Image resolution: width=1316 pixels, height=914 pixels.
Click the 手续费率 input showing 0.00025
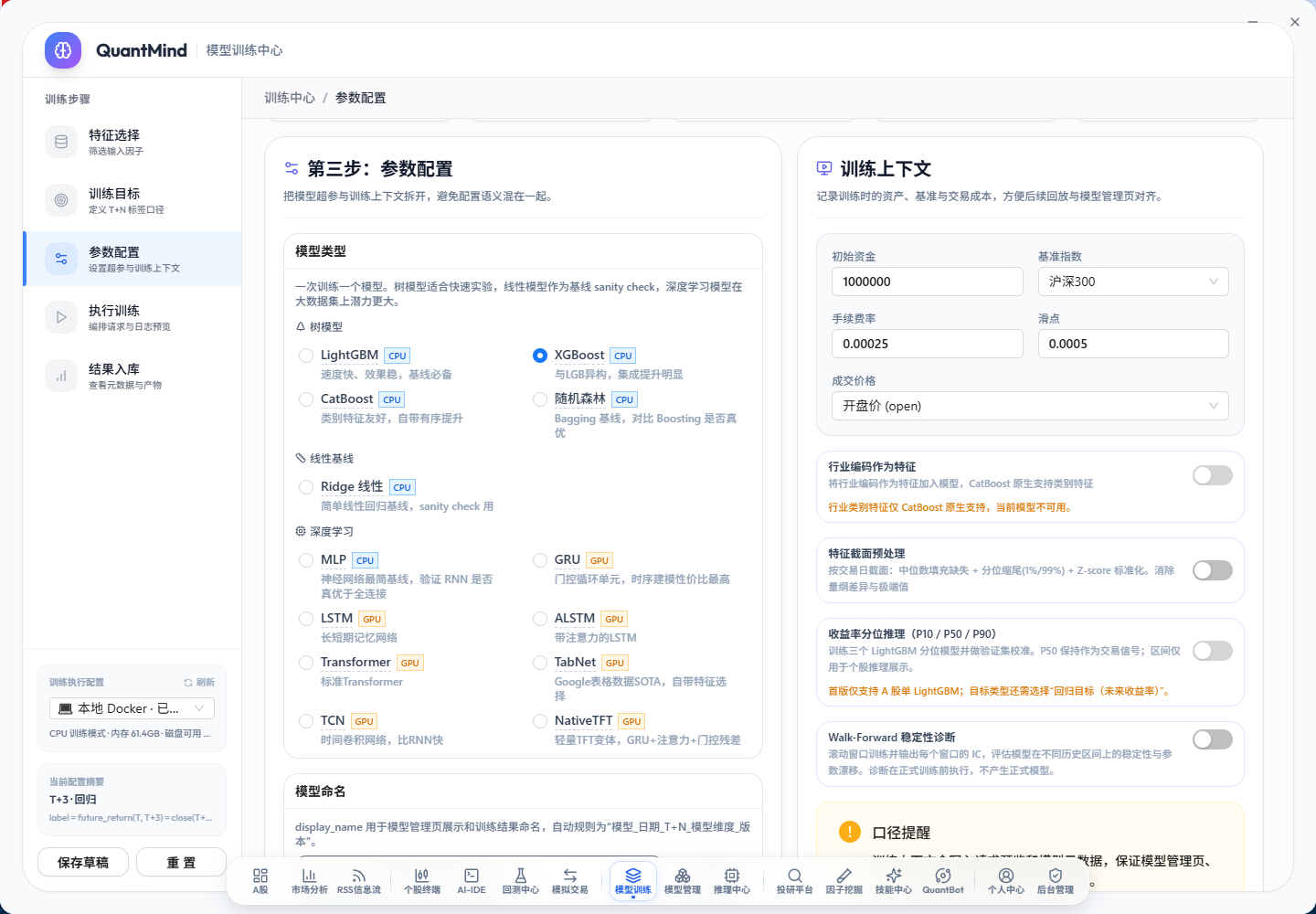(927, 344)
